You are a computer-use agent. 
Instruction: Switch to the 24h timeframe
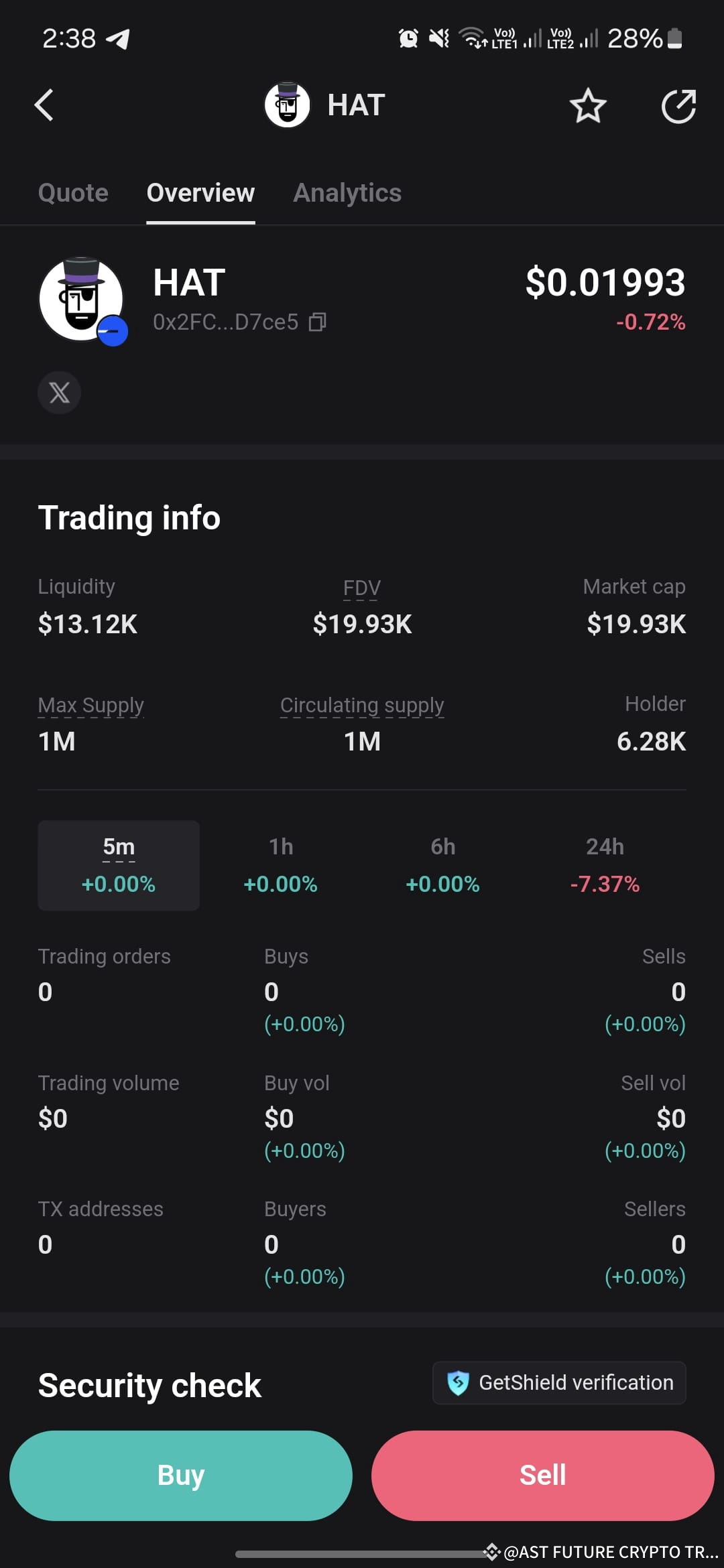coord(605,866)
